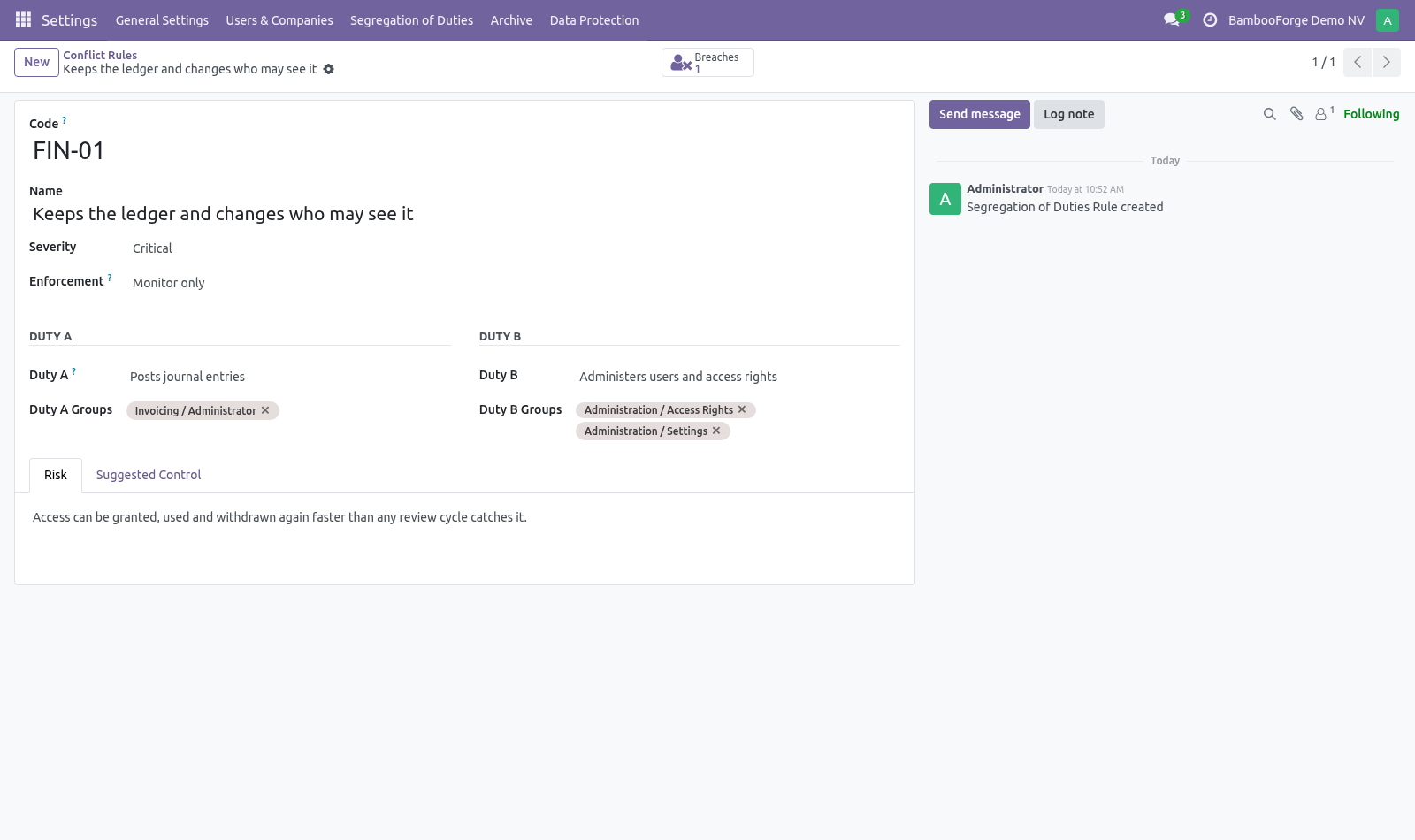Open Severity dropdown showing Critical

point(290,248)
